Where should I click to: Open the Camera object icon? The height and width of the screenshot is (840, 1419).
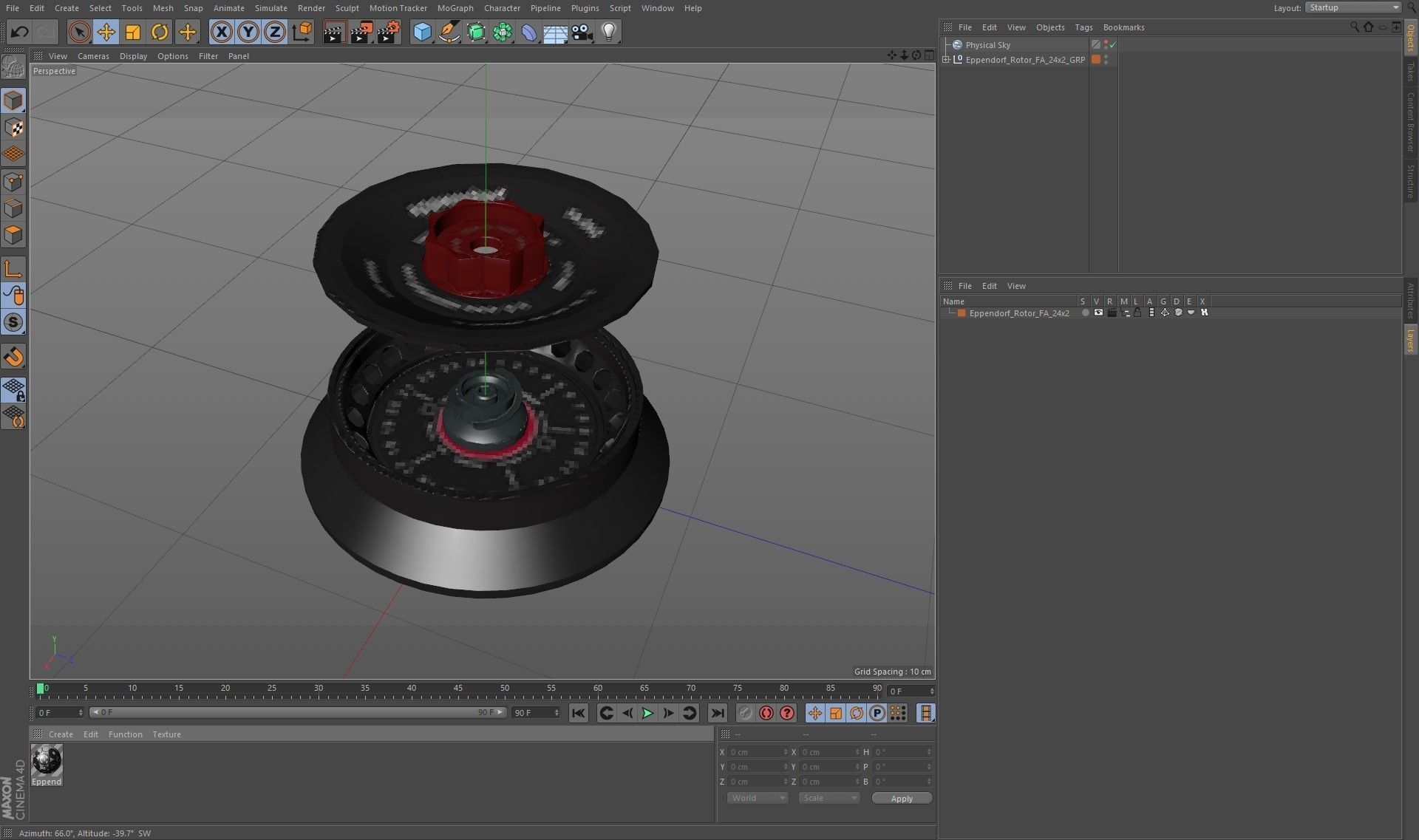(582, 32)
